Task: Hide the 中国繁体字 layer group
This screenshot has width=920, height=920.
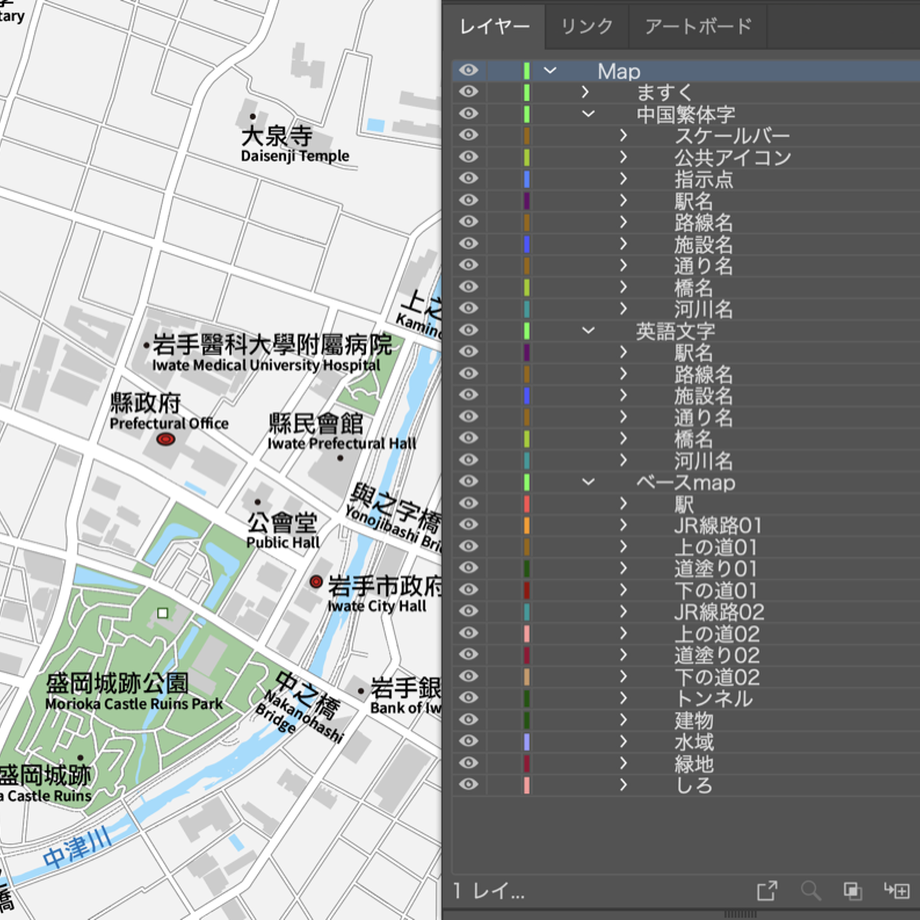Action: (468, 114)
